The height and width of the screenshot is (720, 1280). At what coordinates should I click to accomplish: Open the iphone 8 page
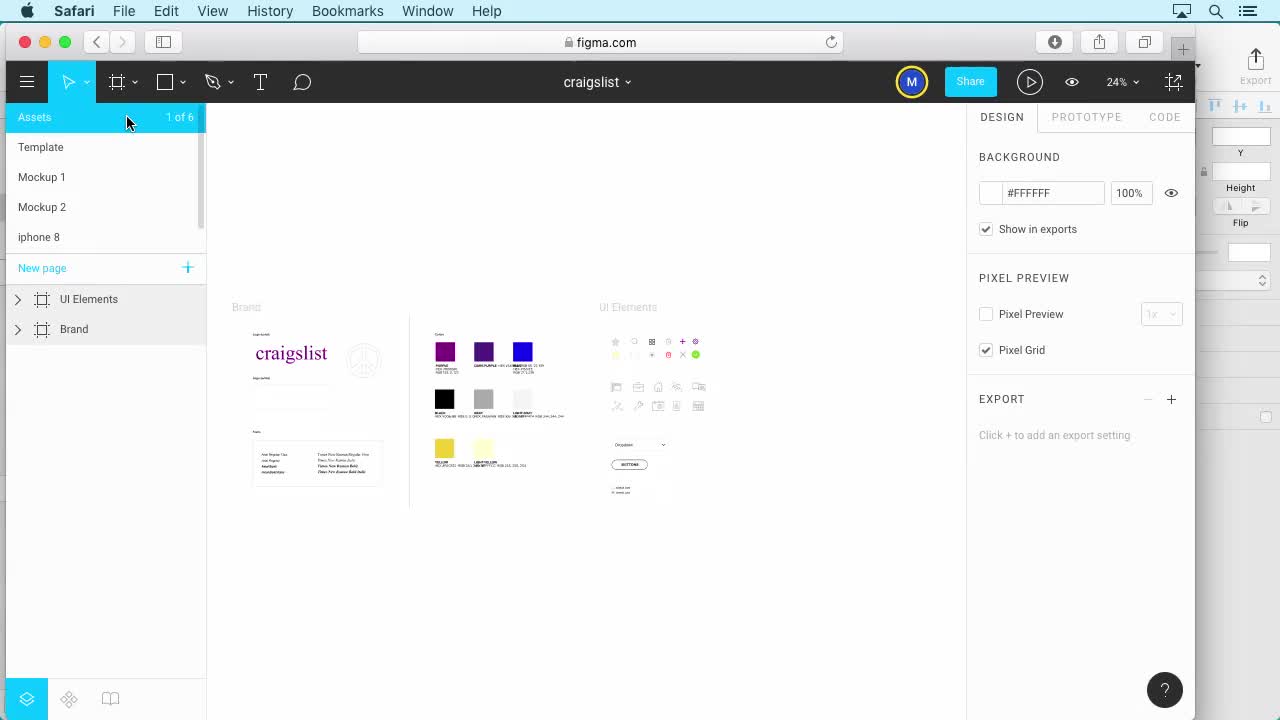tap(103, 237)
